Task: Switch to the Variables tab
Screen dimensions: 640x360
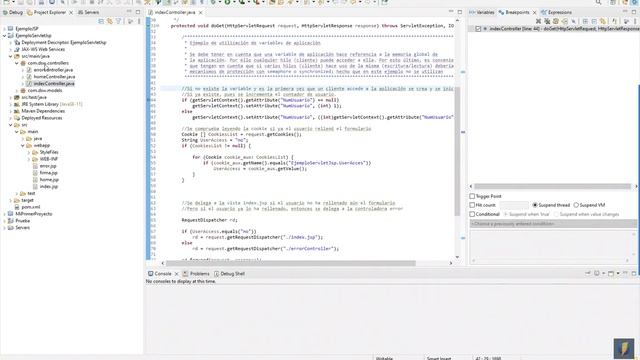Action: click(x=482, y=12)
